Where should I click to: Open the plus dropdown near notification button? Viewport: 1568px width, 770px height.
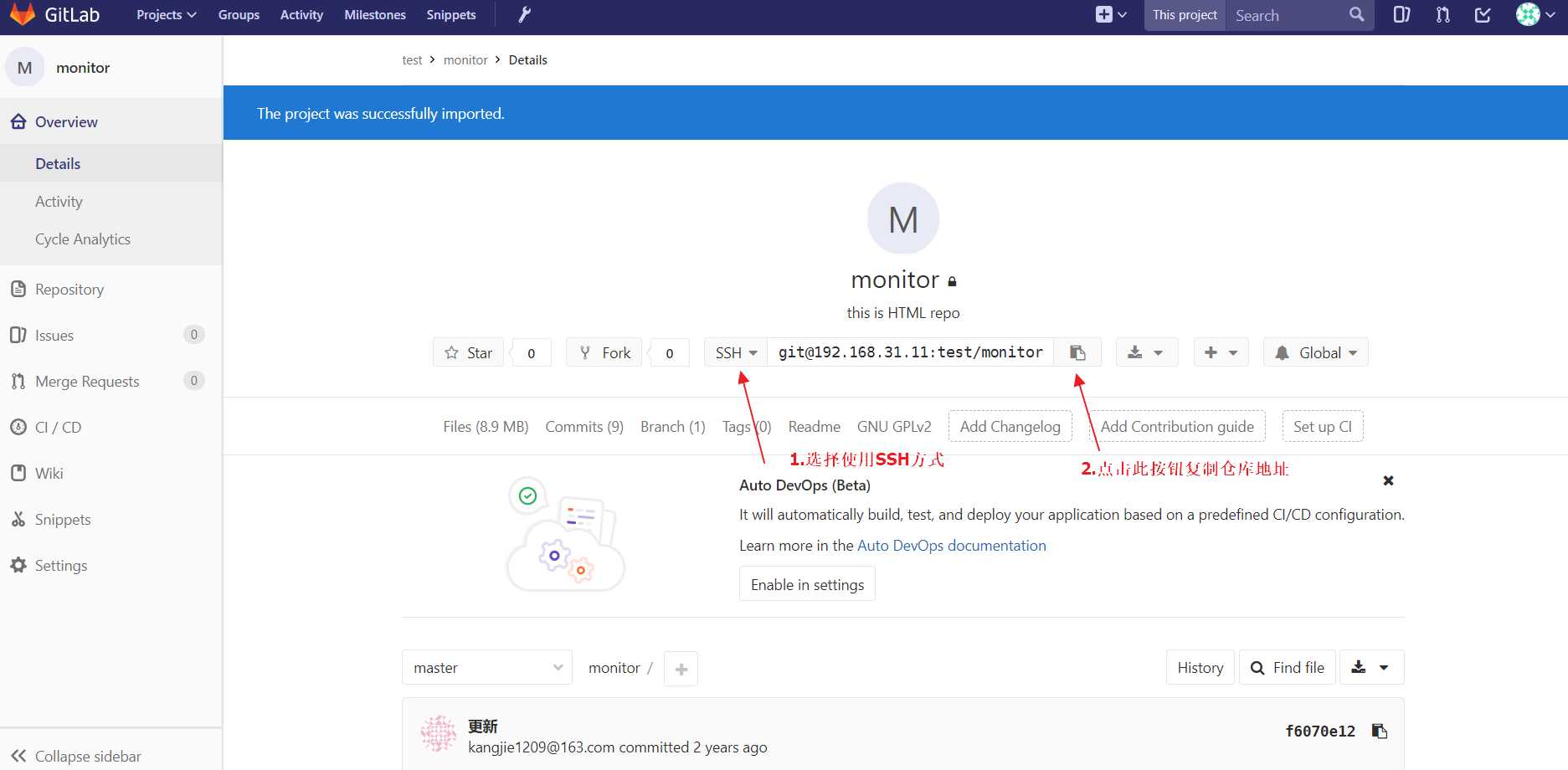[x=1221, y=352]
